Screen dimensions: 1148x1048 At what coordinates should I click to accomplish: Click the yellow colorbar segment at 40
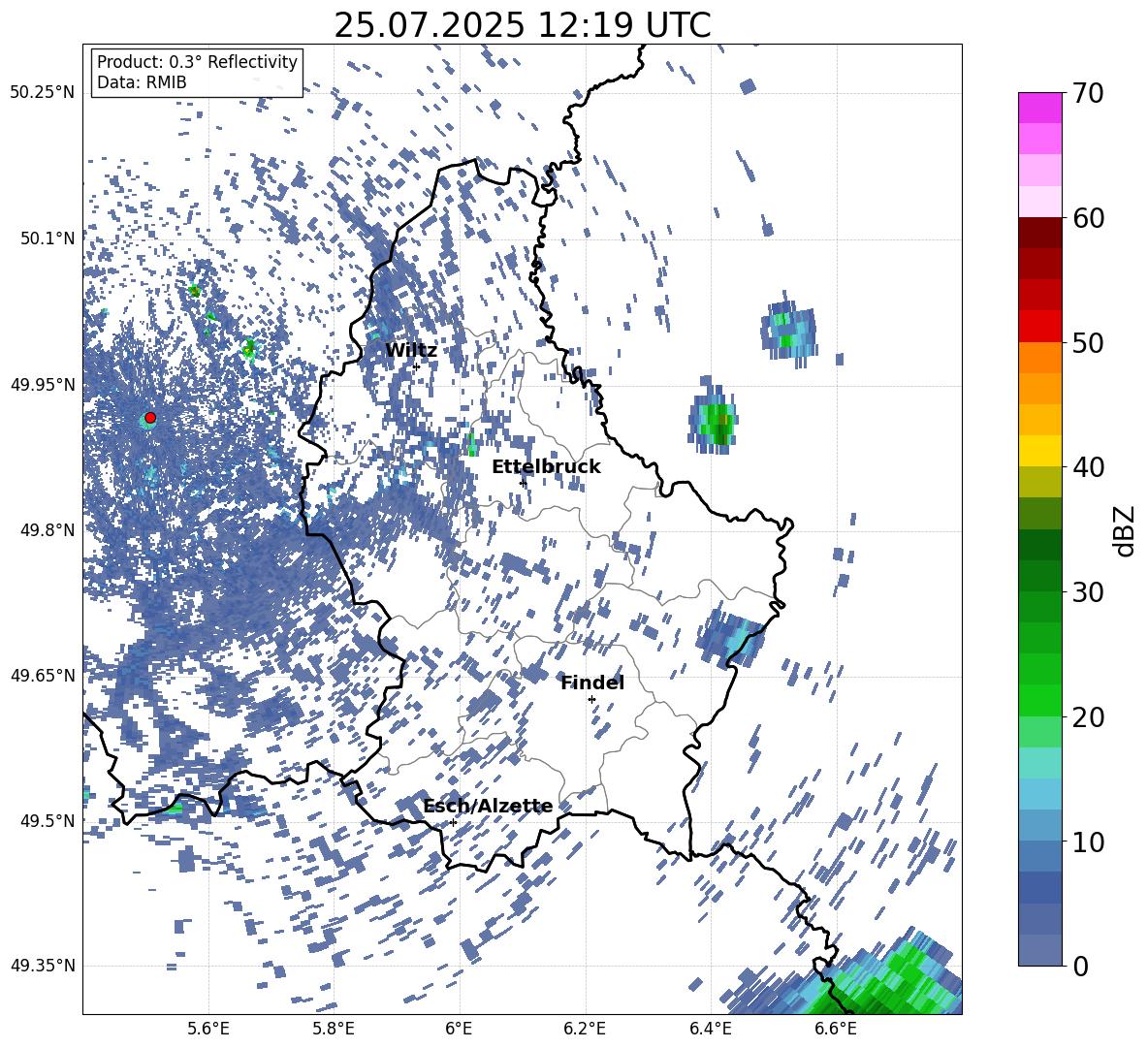coord(1039,452)
